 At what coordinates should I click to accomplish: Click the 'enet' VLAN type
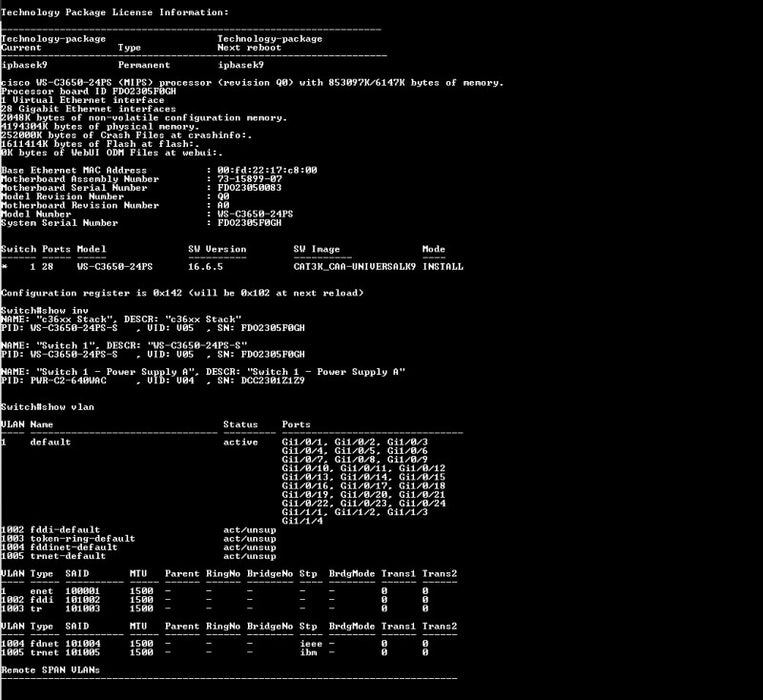coord(42,591)
